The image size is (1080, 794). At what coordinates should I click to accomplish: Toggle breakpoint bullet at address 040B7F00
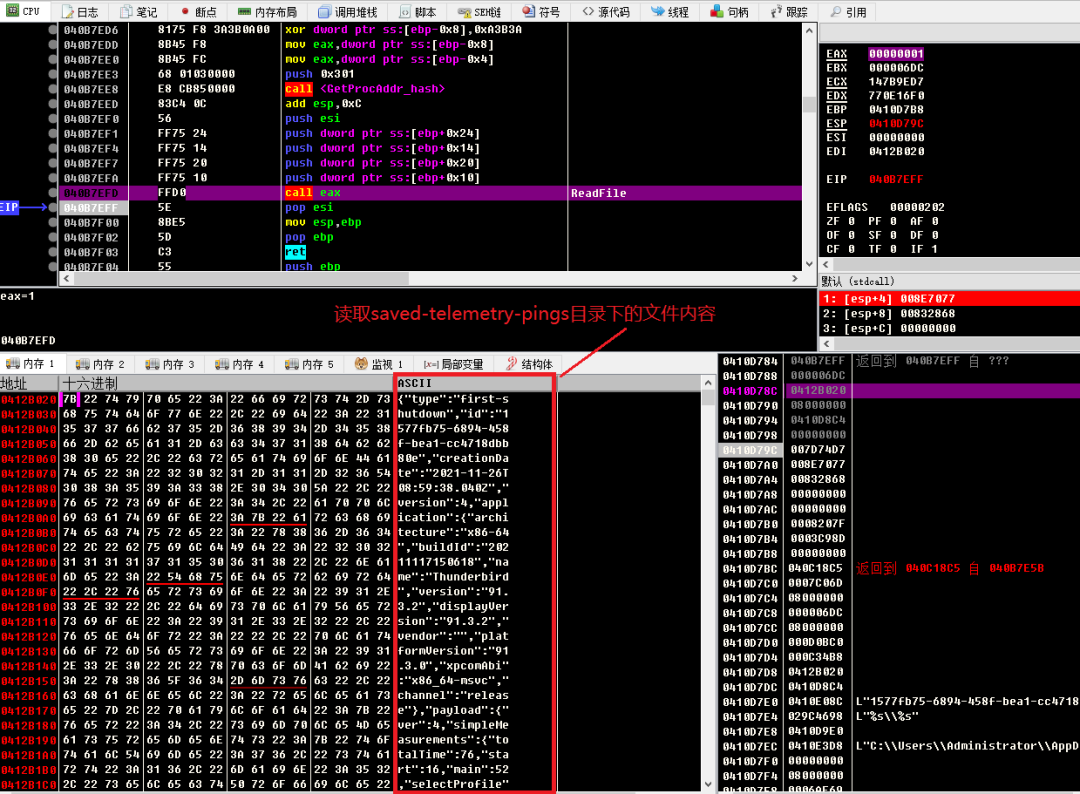coord(53,222)
